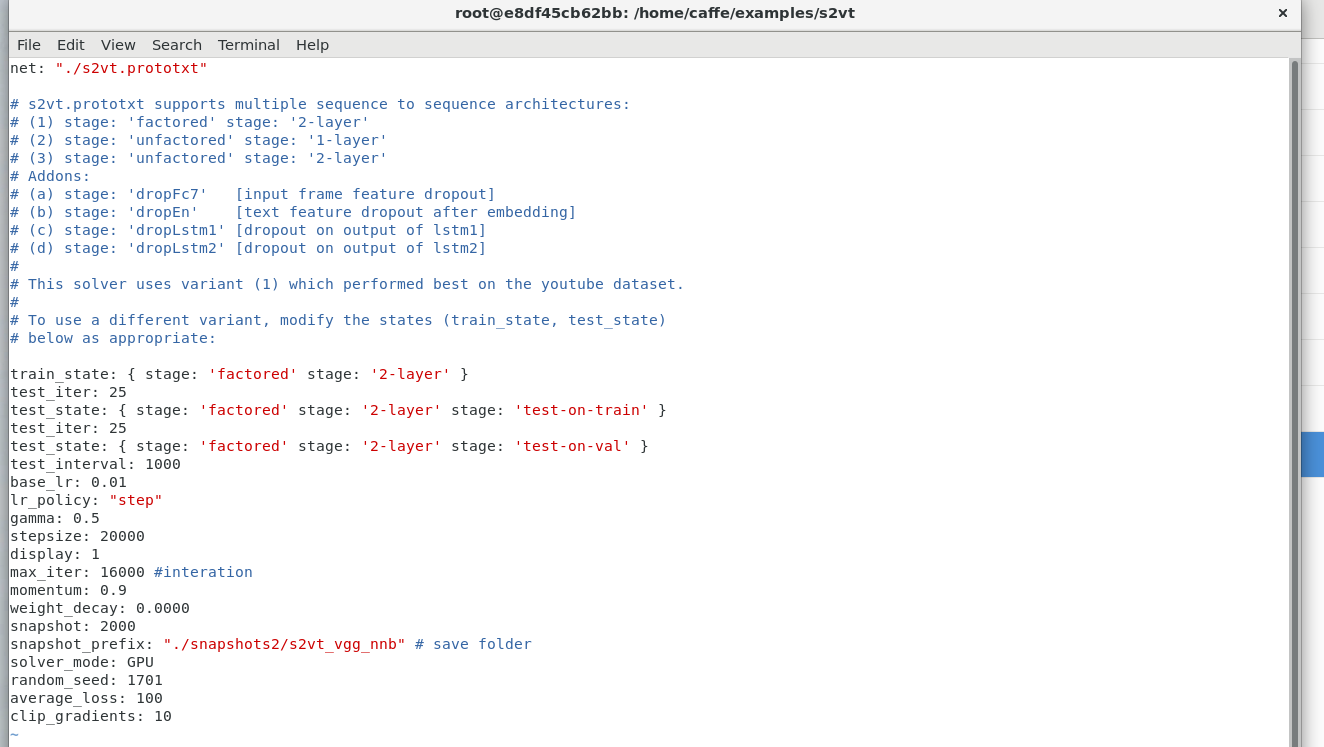1324x747 pixels.
Task: Select the test-on-val stage text
Action: coord(572,446)
